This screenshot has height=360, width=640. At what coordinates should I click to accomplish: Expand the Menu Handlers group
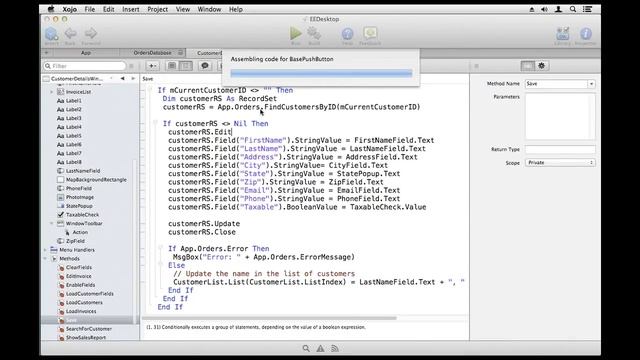point(45,250)
